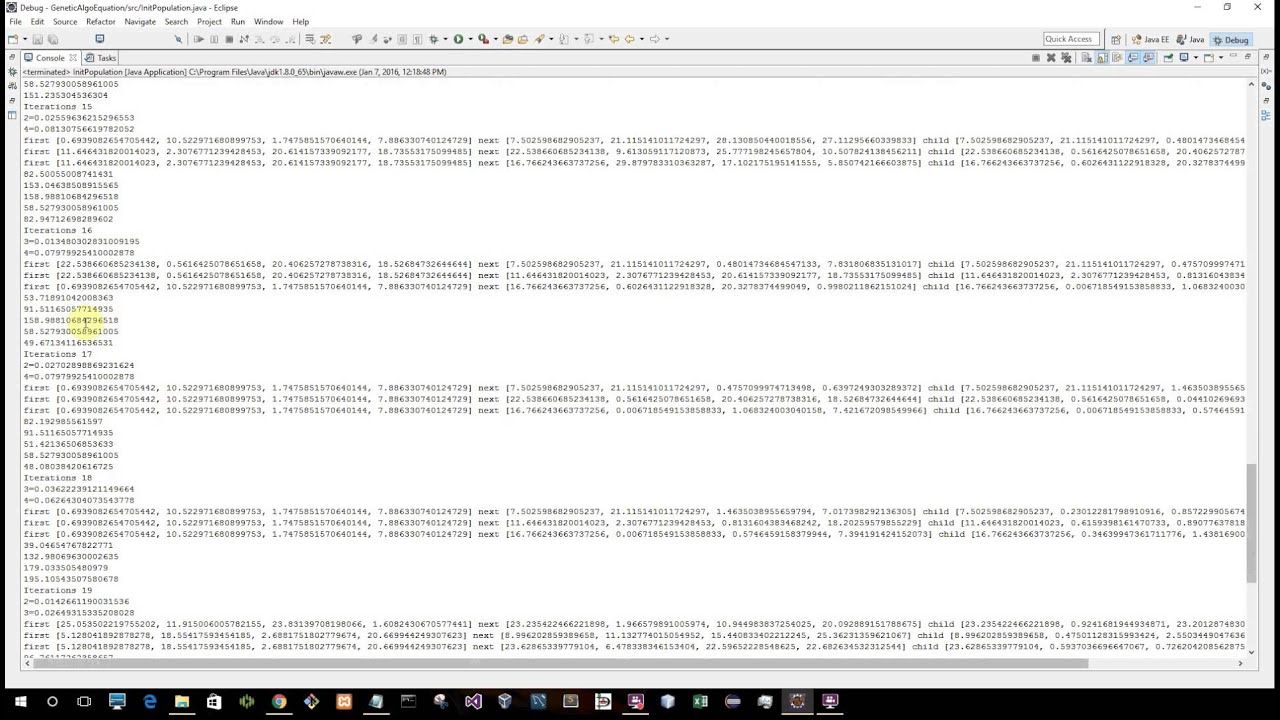Click the Disconnect debug icon

243,39
